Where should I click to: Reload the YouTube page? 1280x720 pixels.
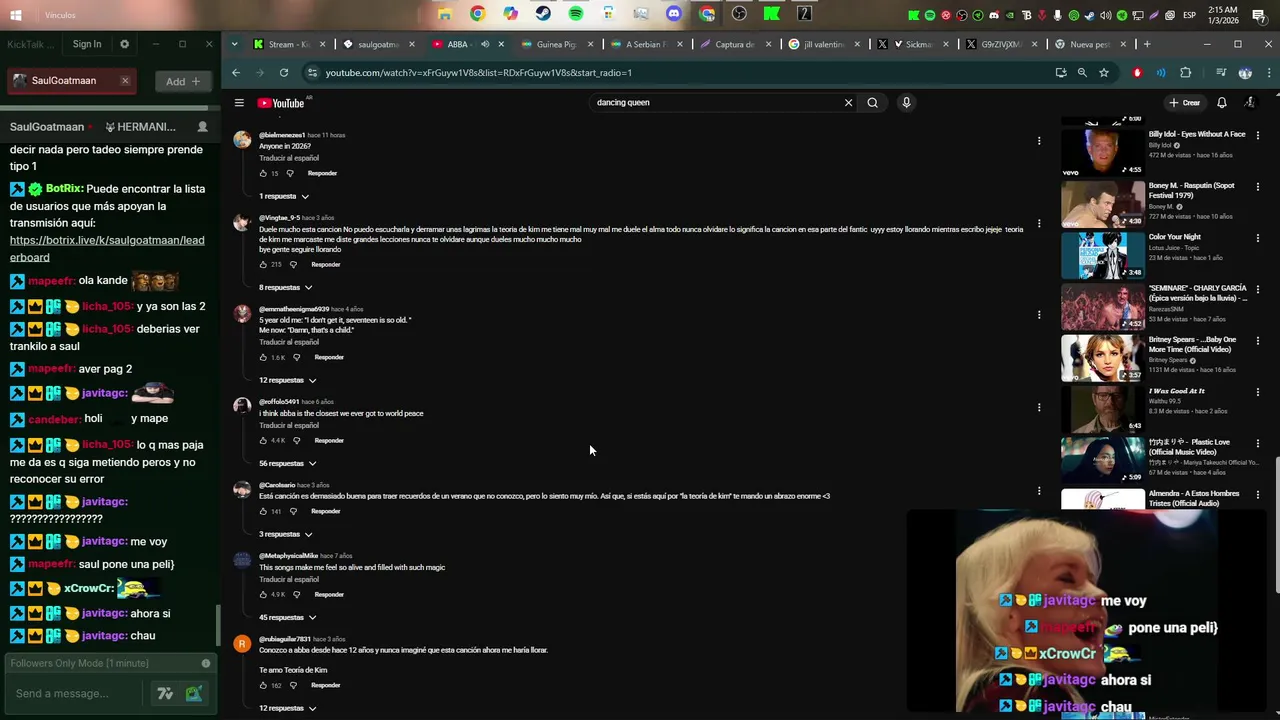coord(284,73)
